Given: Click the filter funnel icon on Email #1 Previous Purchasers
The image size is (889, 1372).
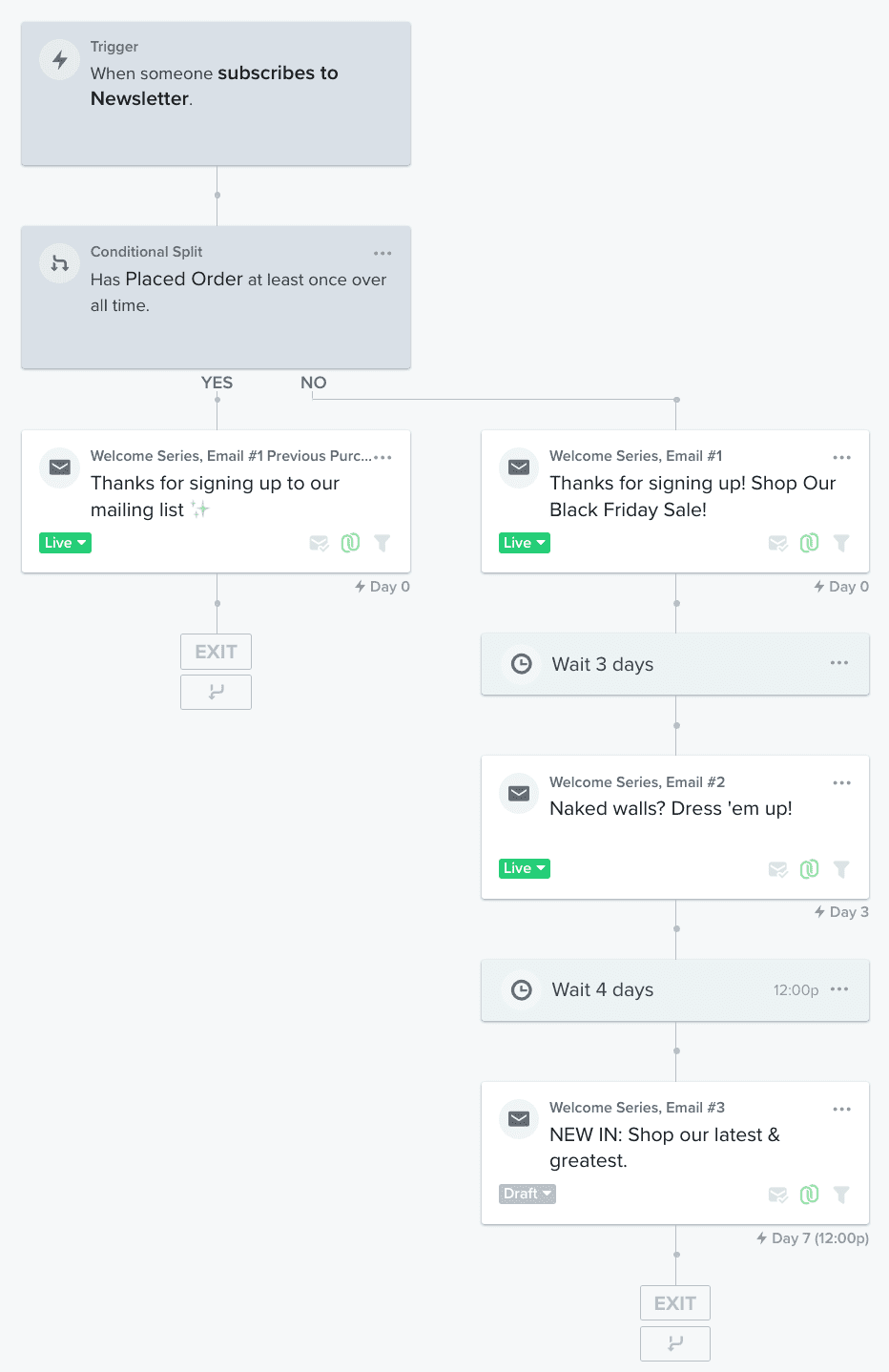Looking at the screenshot, I should click(382, 543).
